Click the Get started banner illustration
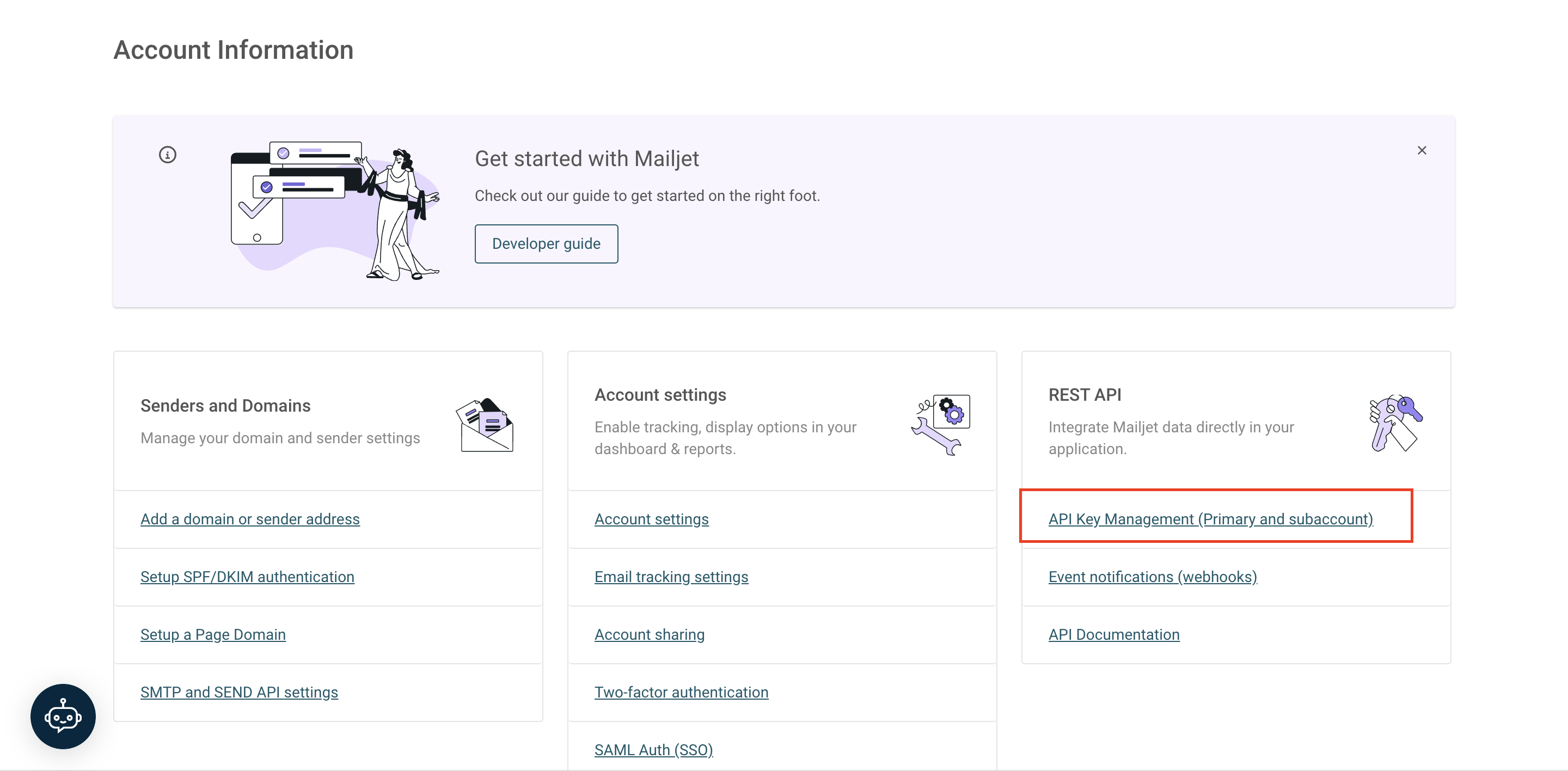Image resolution: width=1568 pixels, height=771 pixels. pos(335,211)
